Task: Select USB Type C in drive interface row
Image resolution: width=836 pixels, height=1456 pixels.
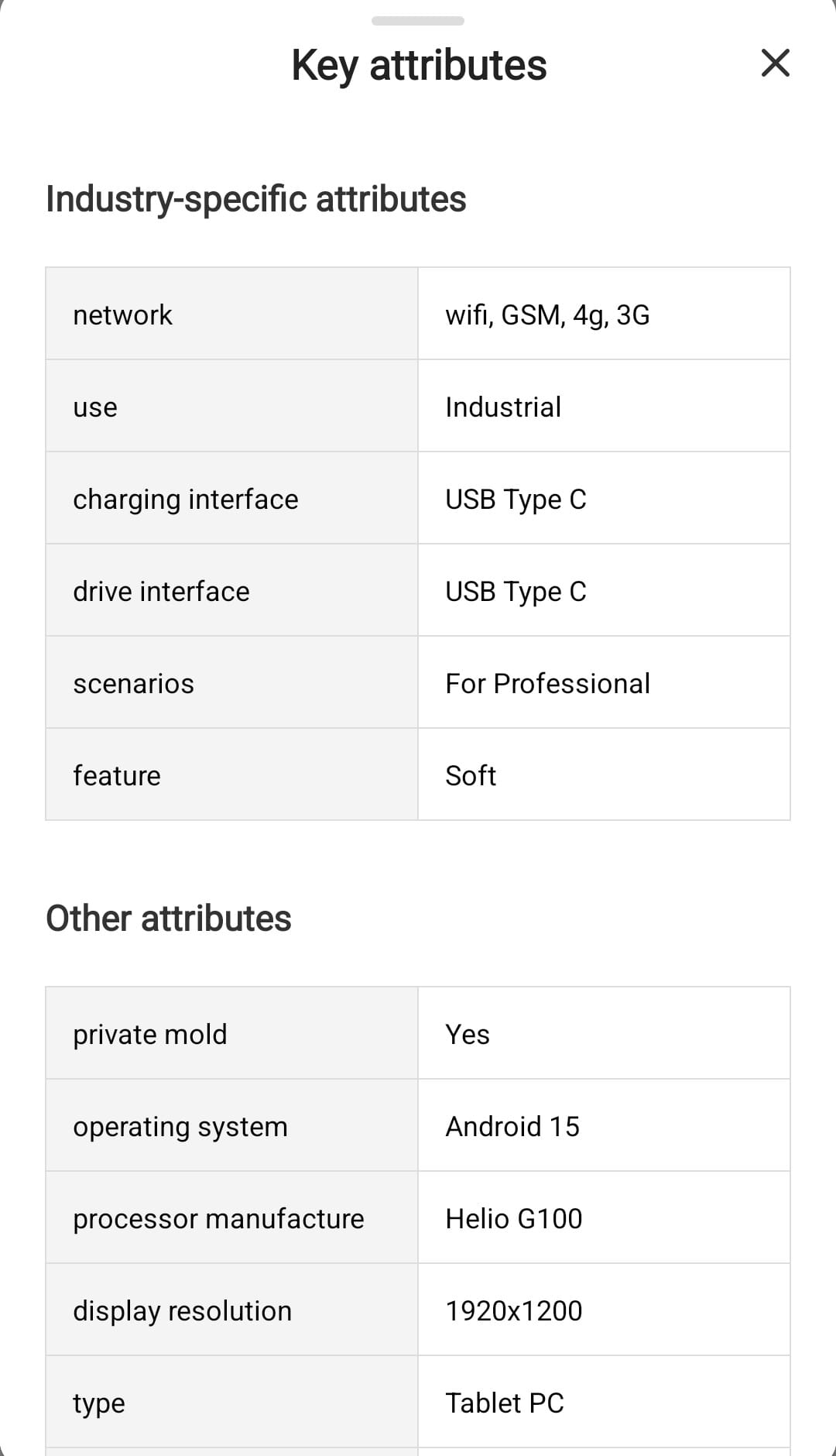Action: (516, 592)
